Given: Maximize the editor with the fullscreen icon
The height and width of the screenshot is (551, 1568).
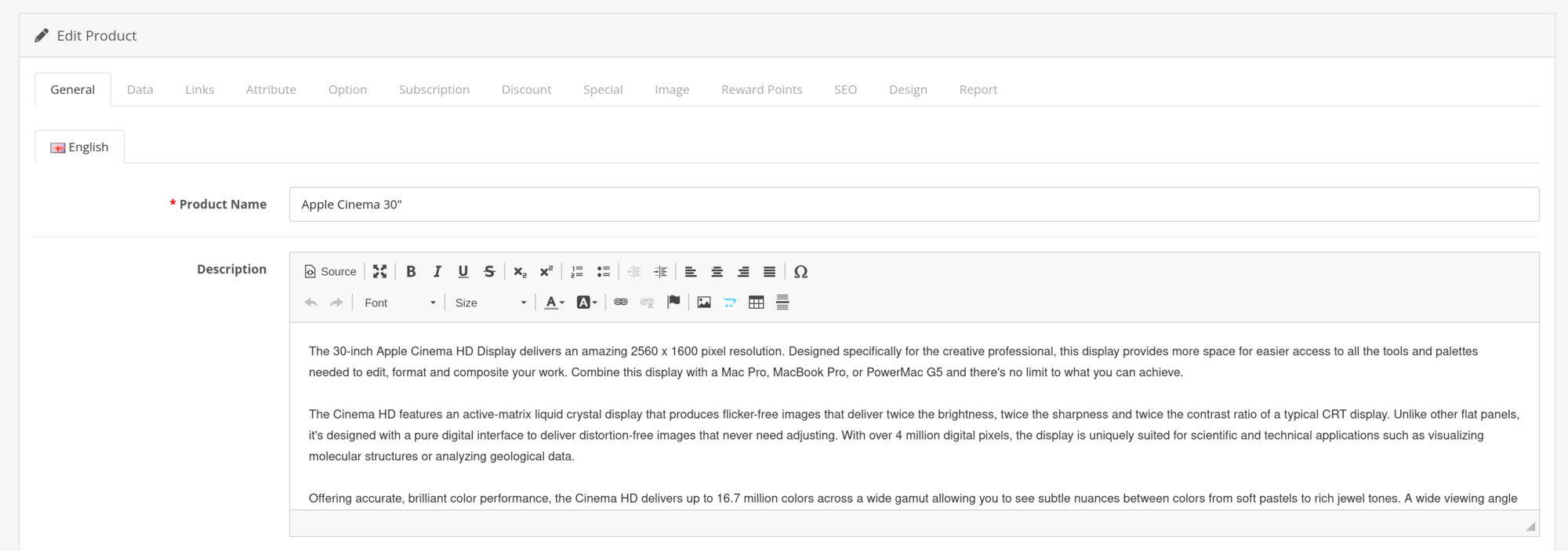Looking at the screenshot, I should pyautogui.click(x=379, y=271).
